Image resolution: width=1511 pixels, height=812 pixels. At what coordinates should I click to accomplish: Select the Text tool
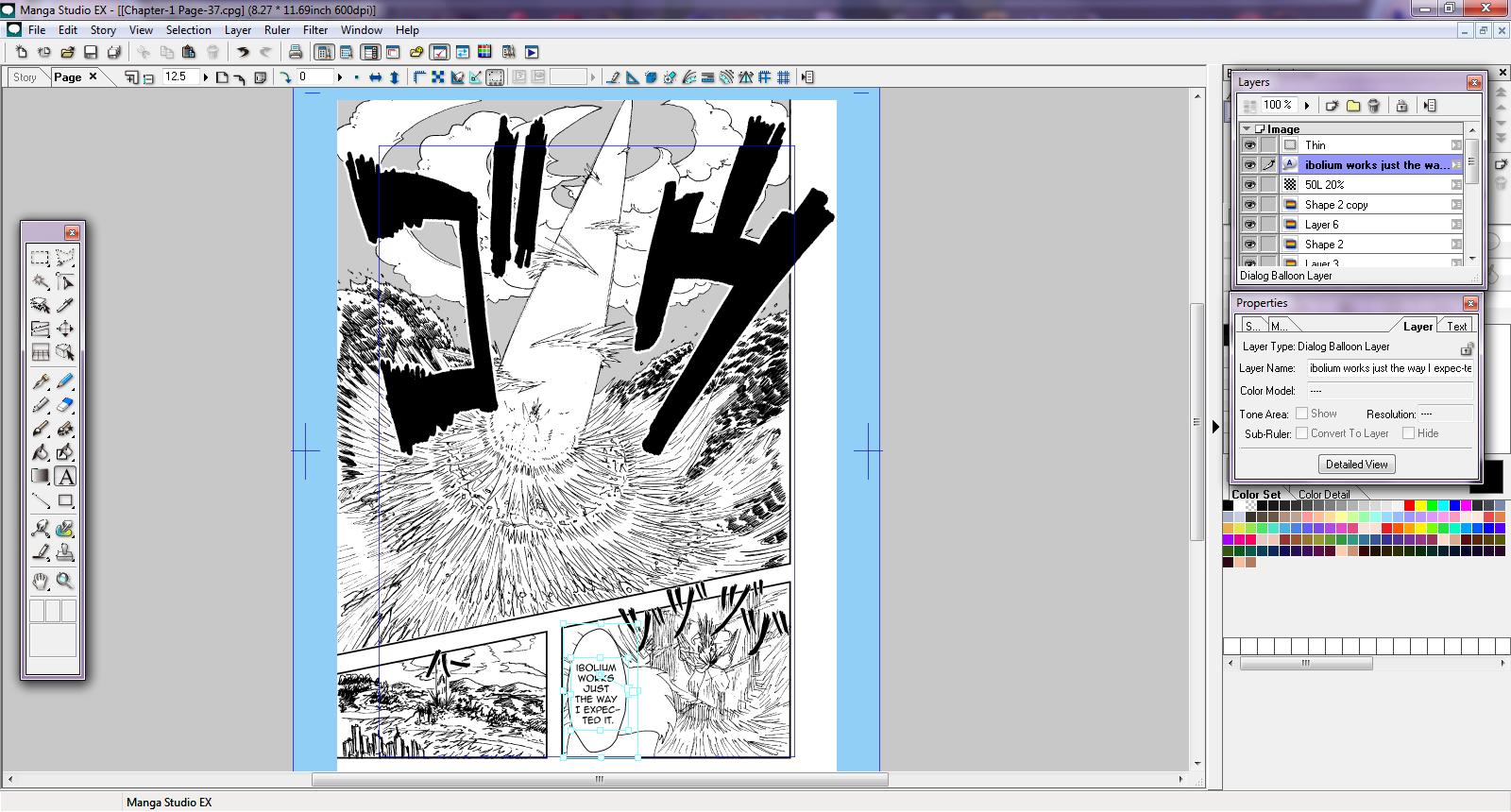click(65, 476)
